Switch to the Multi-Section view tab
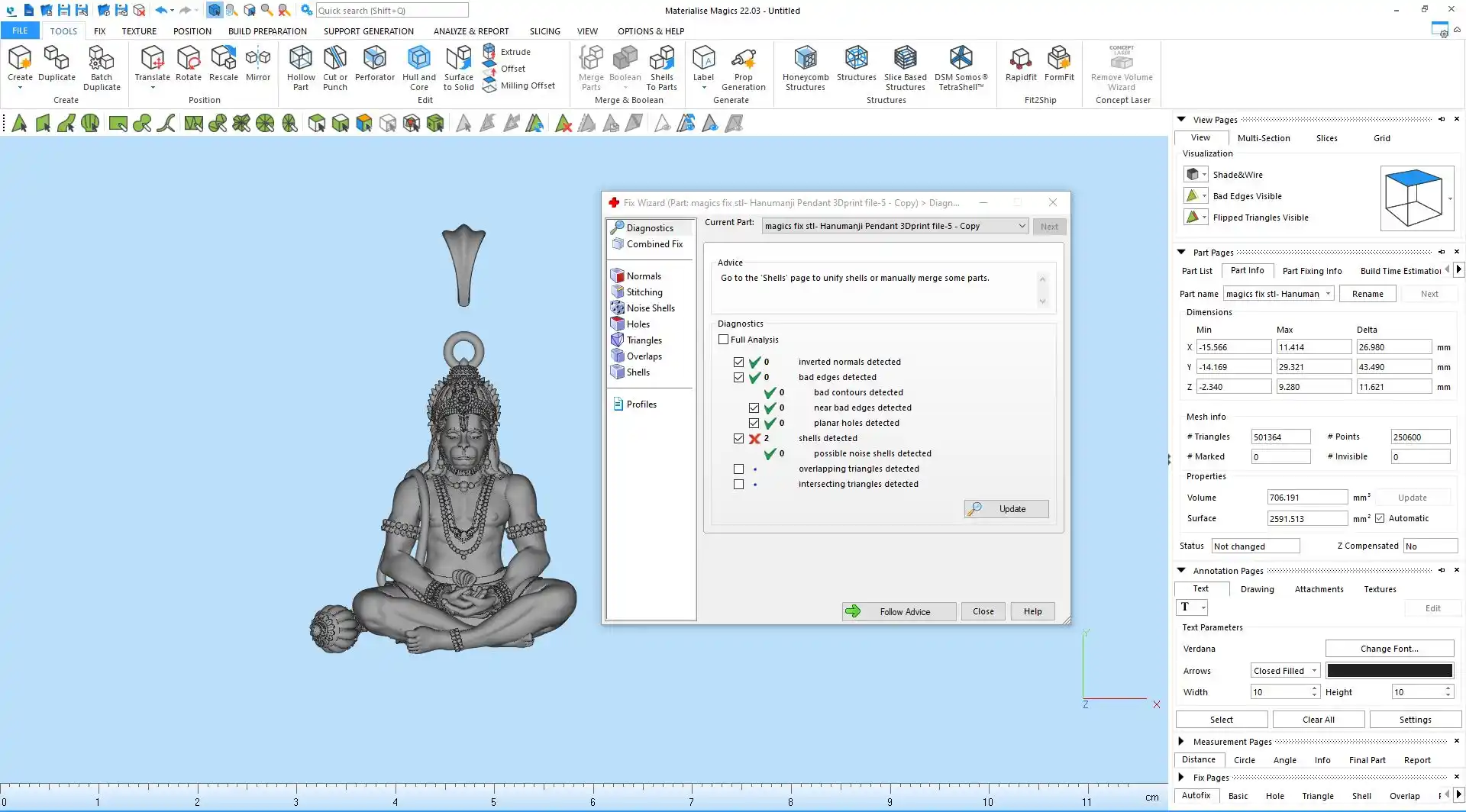1466x812 pixels. click(x=1263, y=138)
